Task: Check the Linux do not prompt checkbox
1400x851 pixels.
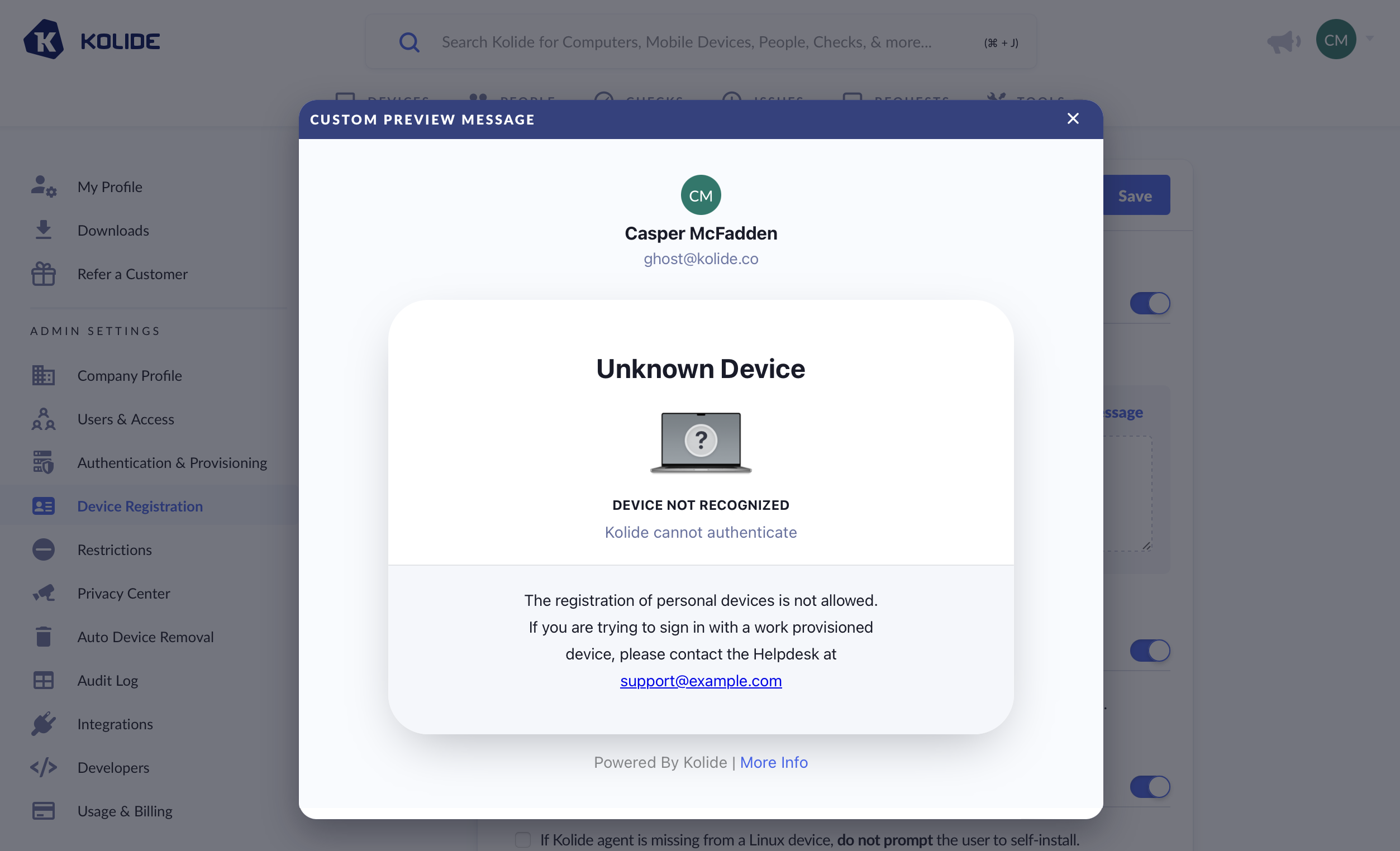Action: tap(522, 839)
